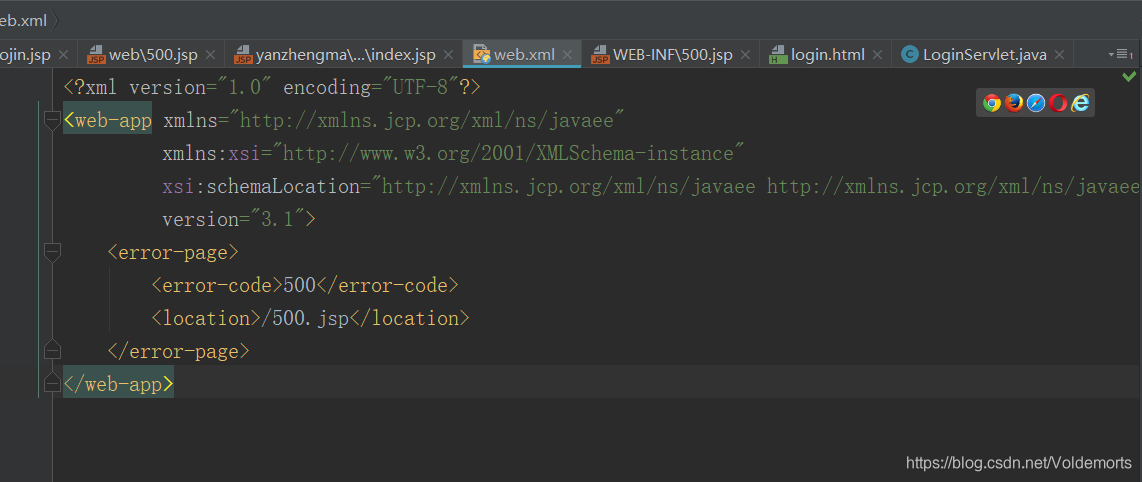
Task: Click the opening <web-app tag name
Action: [108, 121]
